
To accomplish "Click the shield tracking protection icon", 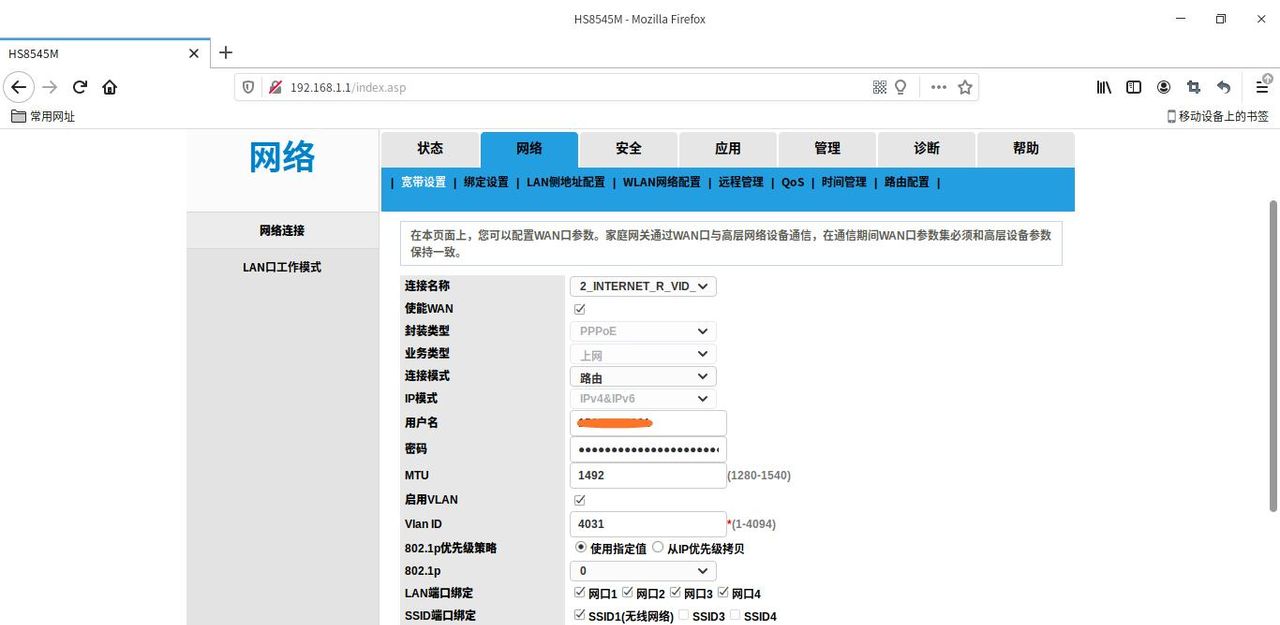I will [x=249, y=87].
